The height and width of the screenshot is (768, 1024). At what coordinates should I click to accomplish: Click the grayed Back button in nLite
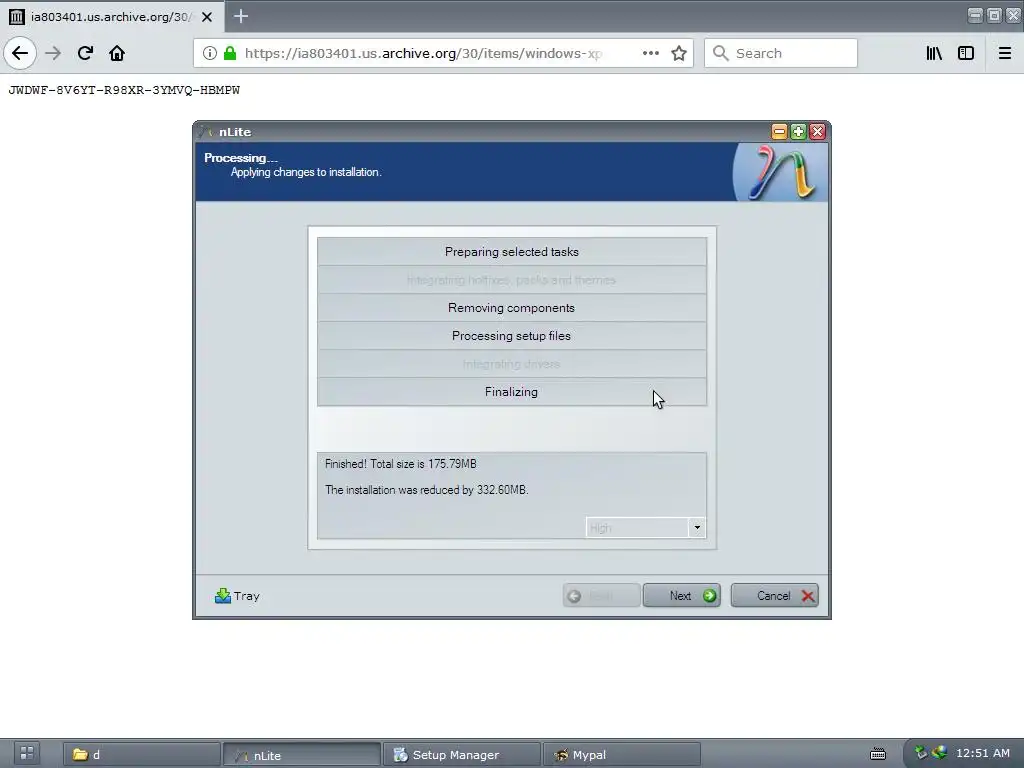point(601,596)
